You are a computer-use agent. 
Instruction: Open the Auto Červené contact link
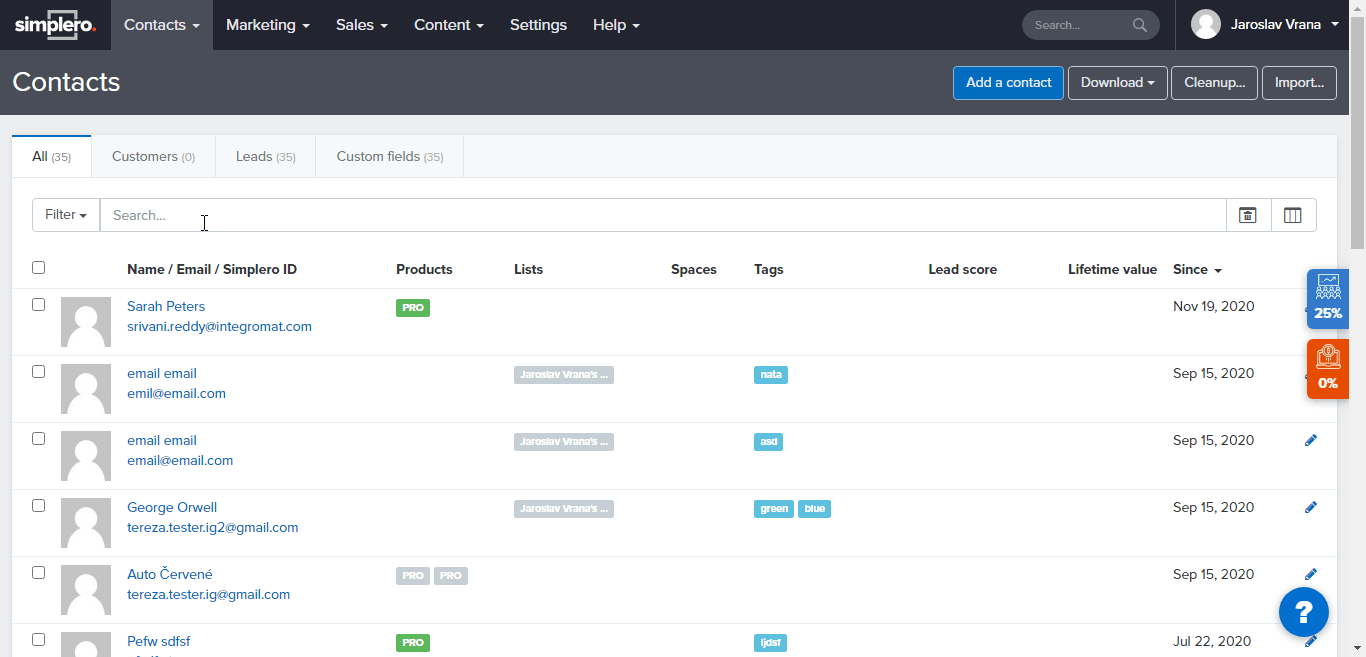[x=170, y=574]
